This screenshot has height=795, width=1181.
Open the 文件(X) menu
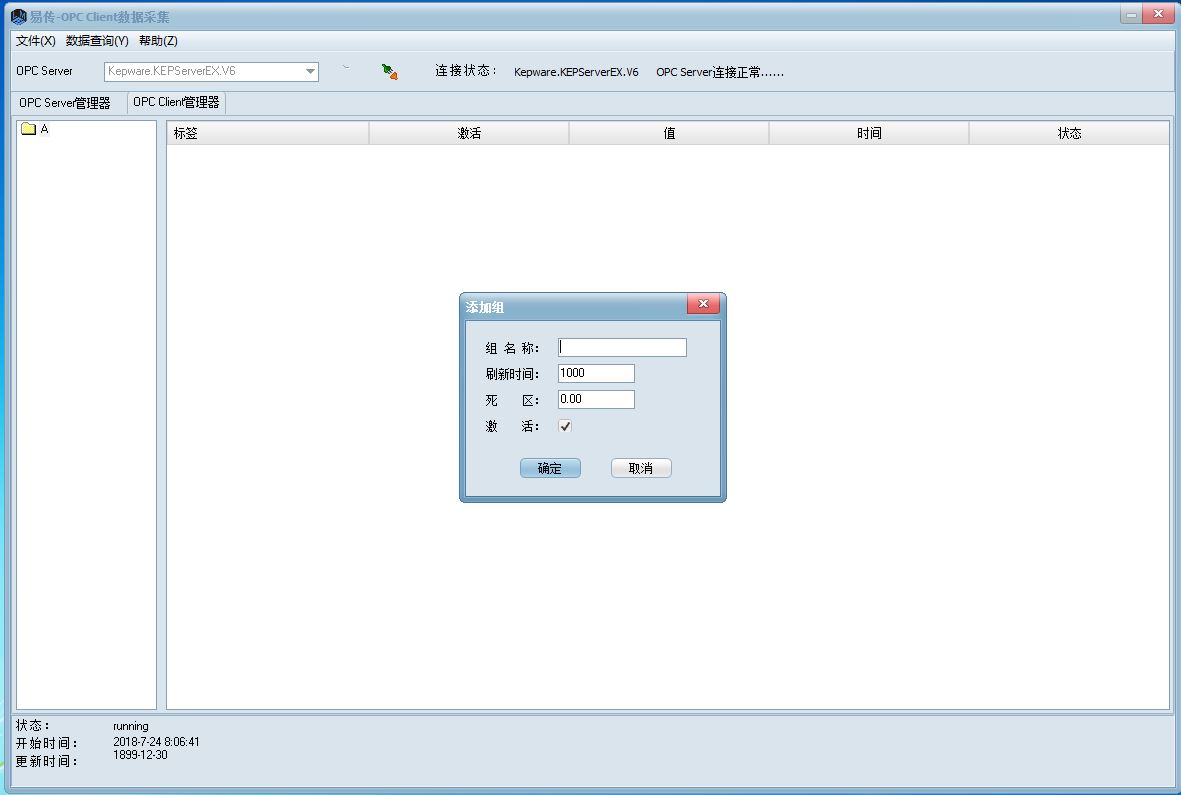(36, 41)
